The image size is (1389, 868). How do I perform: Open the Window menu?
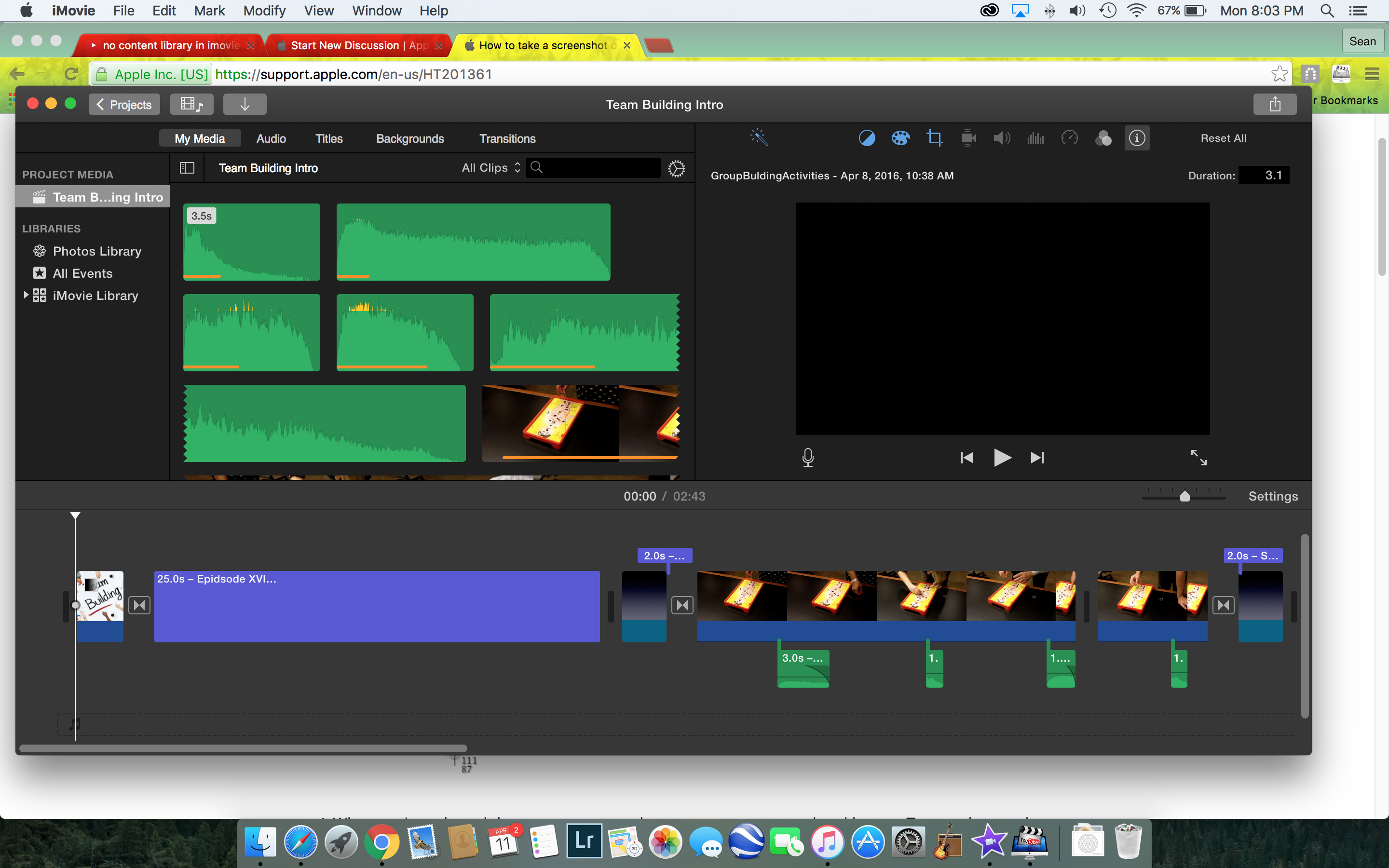coord(377,11)
